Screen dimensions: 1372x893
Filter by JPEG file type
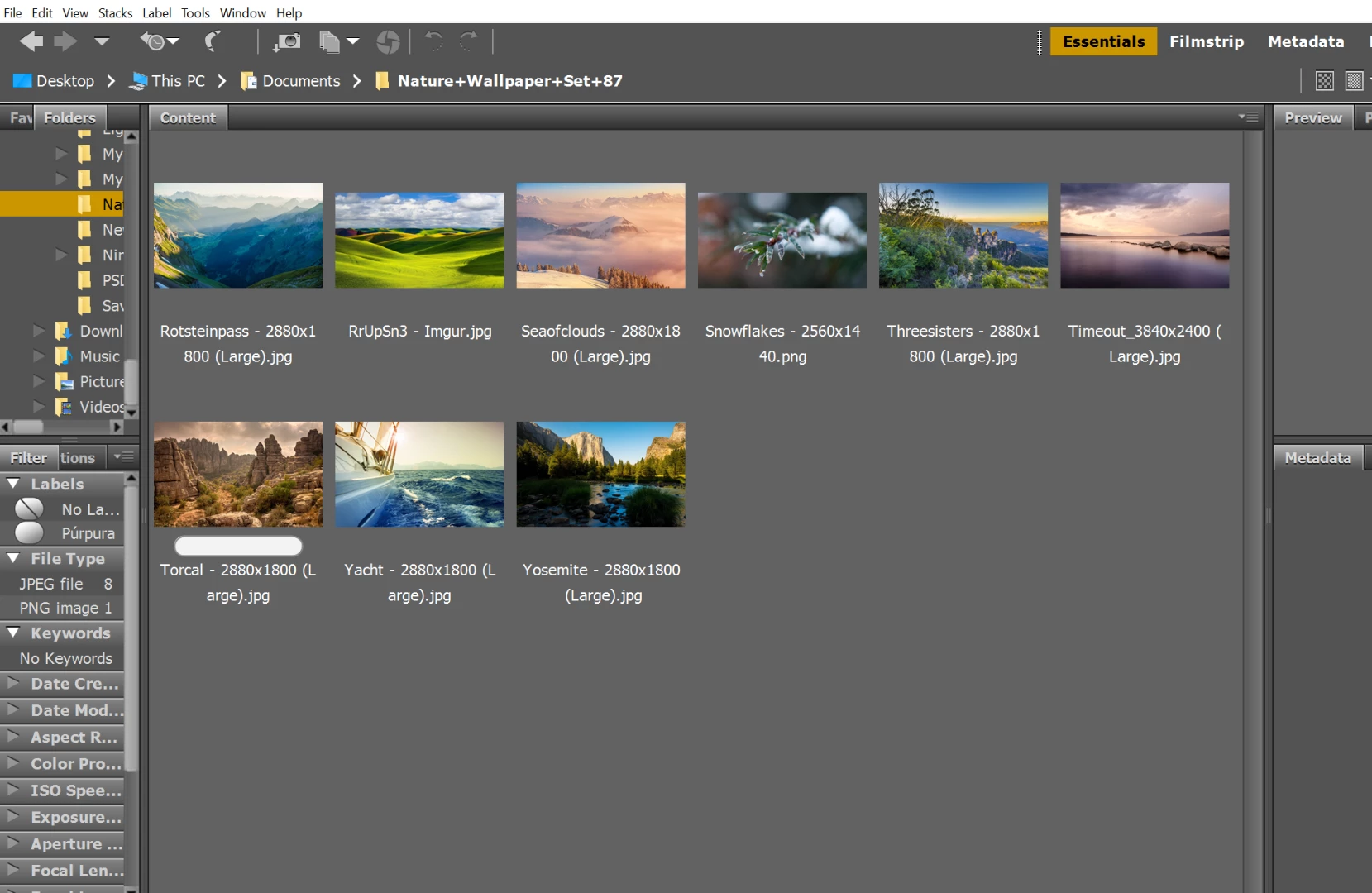62,584
